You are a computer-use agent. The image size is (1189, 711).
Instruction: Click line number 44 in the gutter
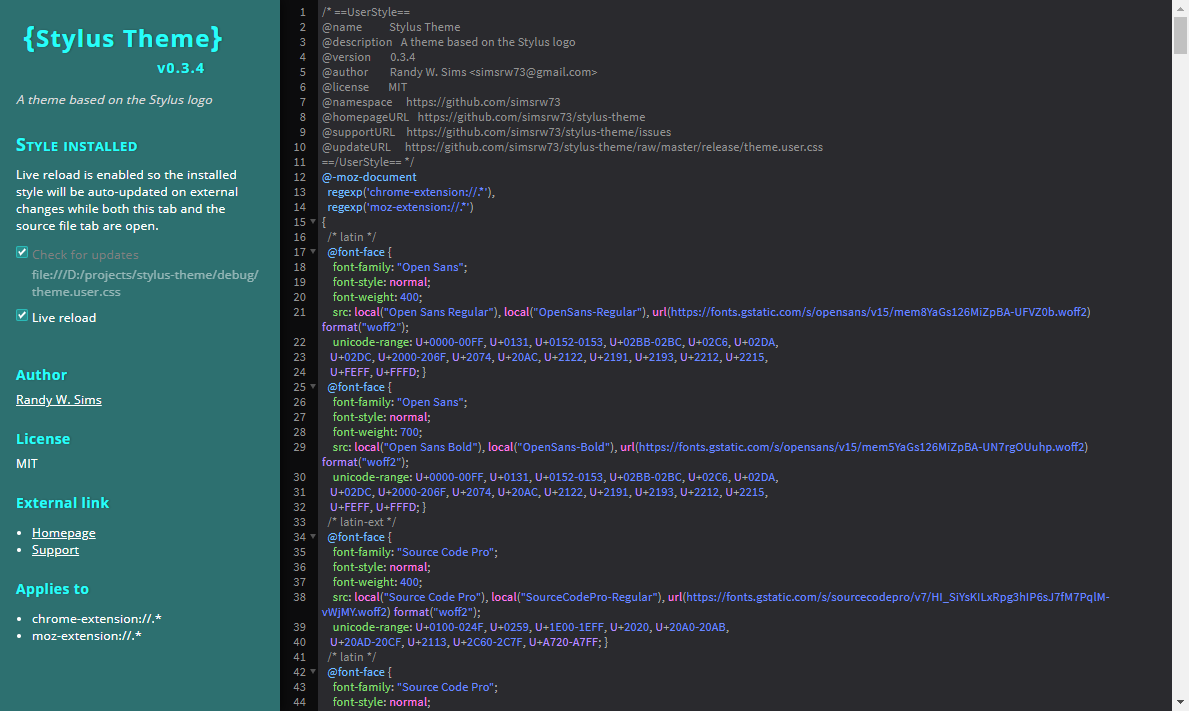[x=300, y=702]
